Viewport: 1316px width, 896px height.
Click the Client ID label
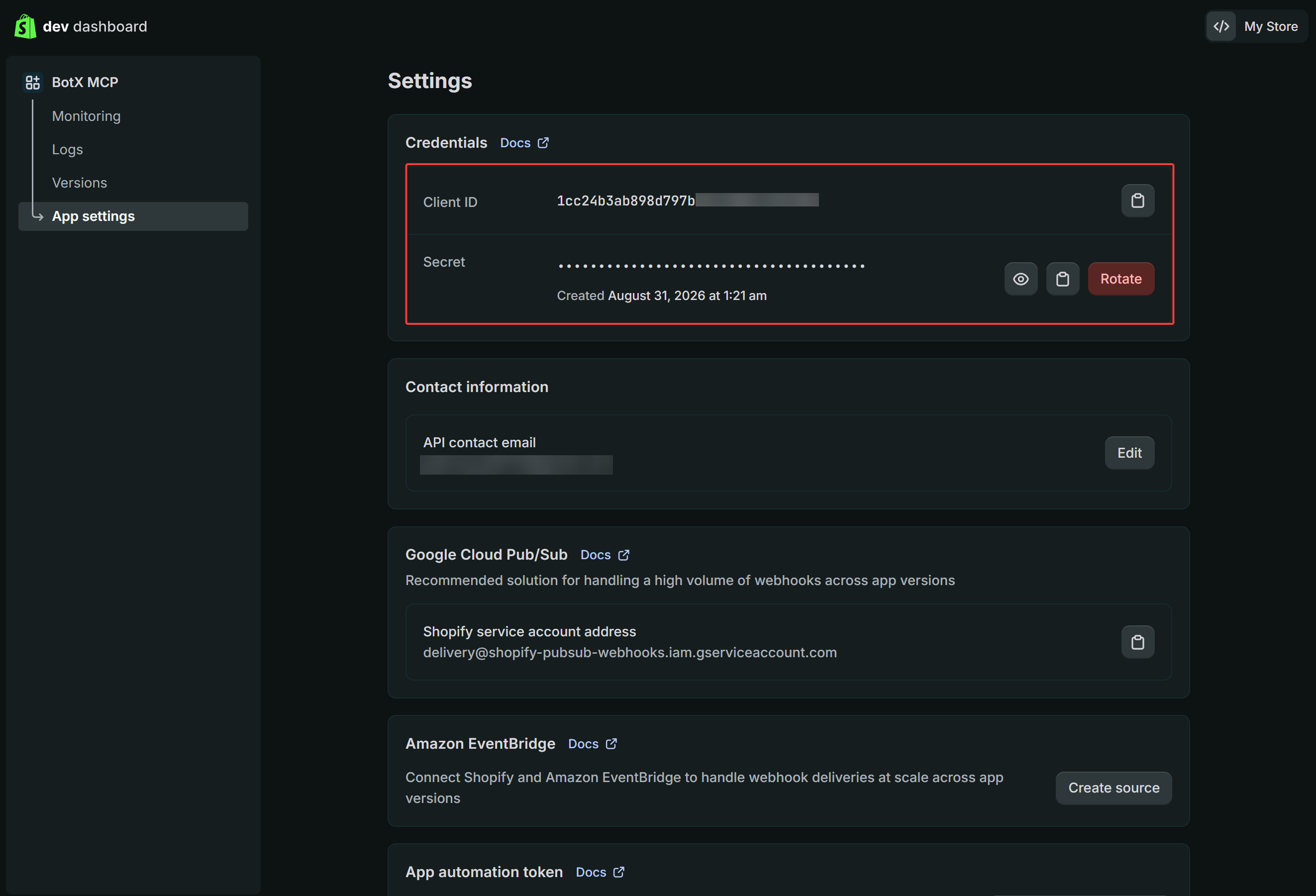450,202
